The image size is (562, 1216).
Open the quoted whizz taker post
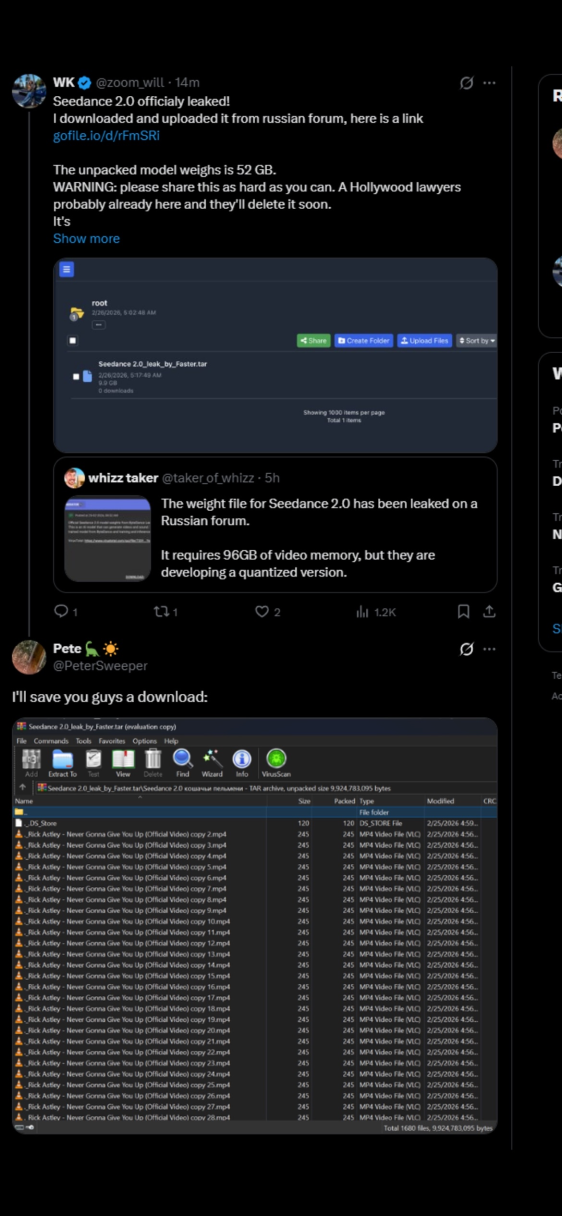[x=275, y=525]
